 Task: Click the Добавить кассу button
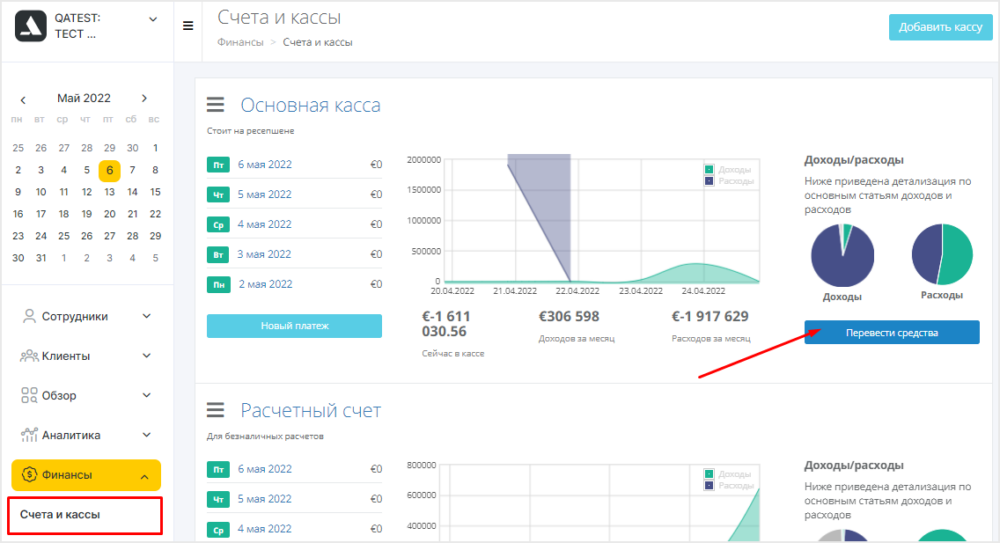pyautogui.click(x=940, y=27)
